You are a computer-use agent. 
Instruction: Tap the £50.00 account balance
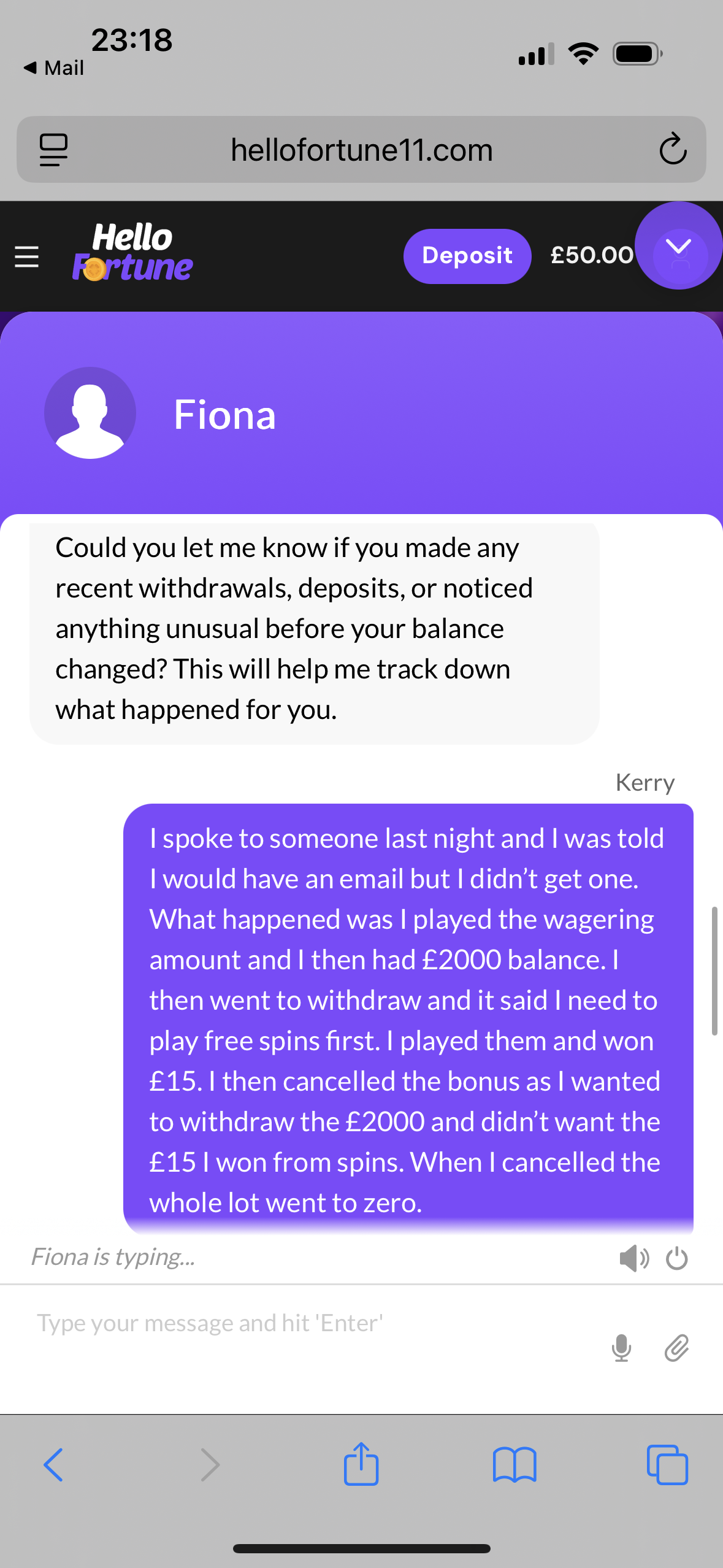point(591,255)
